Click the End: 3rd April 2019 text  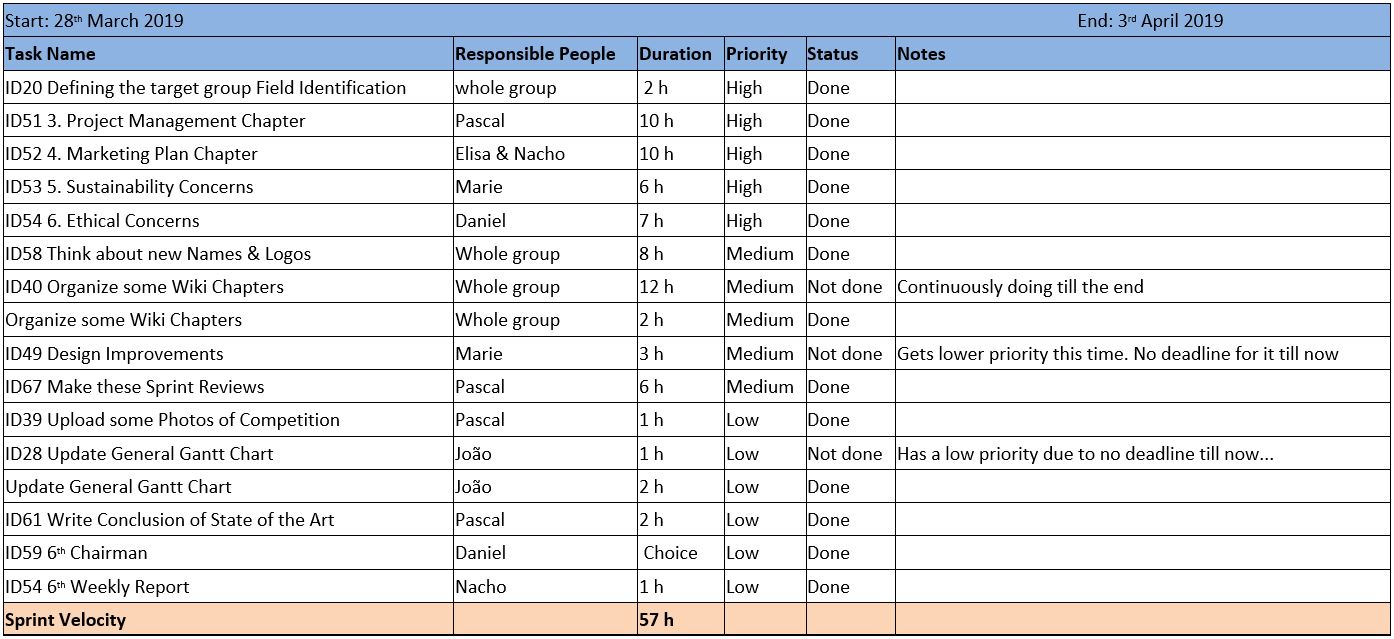(1150, 21)
